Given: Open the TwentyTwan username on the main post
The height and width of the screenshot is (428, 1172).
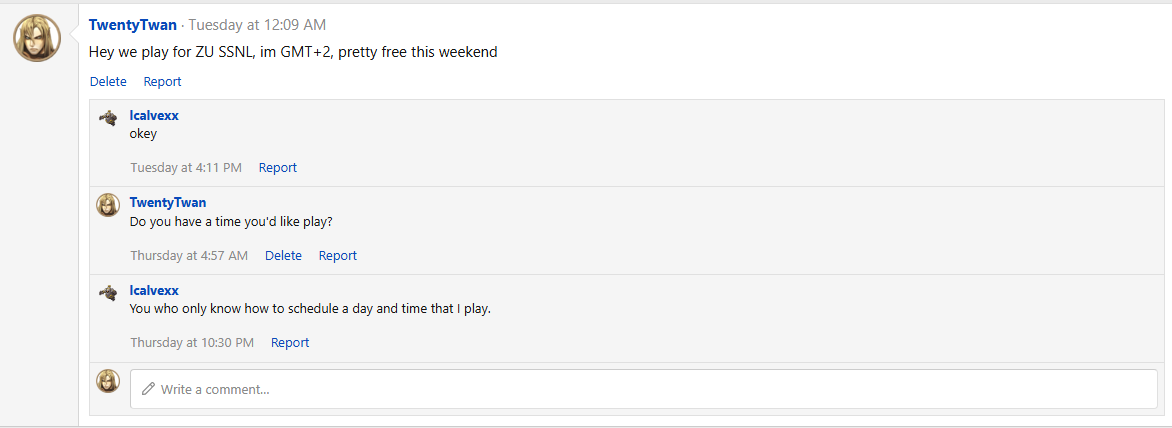Looking at the screenshot, I should point(133,25).
